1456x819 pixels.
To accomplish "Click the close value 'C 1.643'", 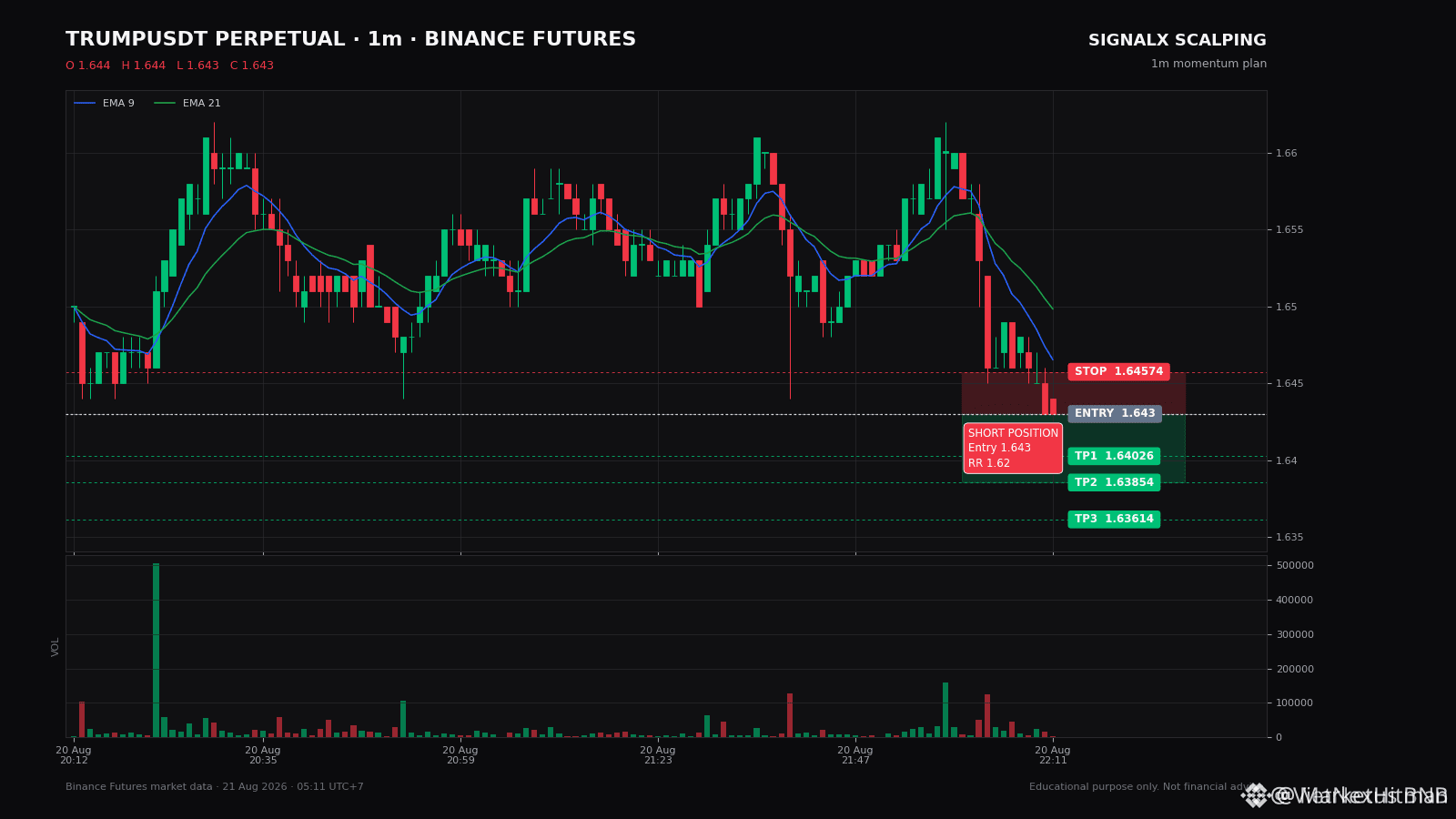I will tap(252, 66).
